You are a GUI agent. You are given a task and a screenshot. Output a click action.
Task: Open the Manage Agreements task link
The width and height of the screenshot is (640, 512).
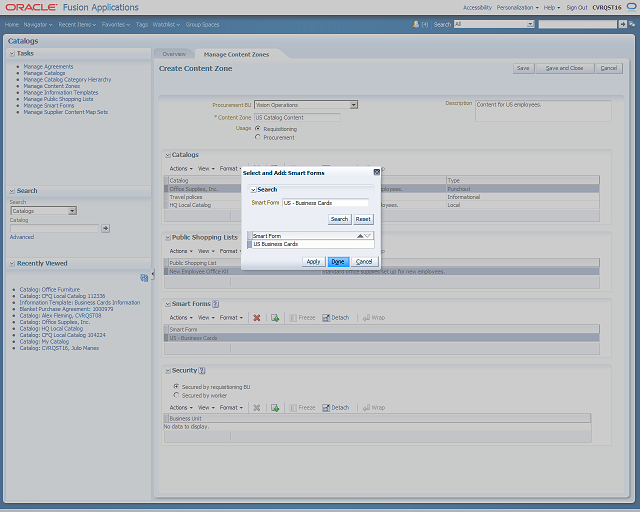pos(48,67)
